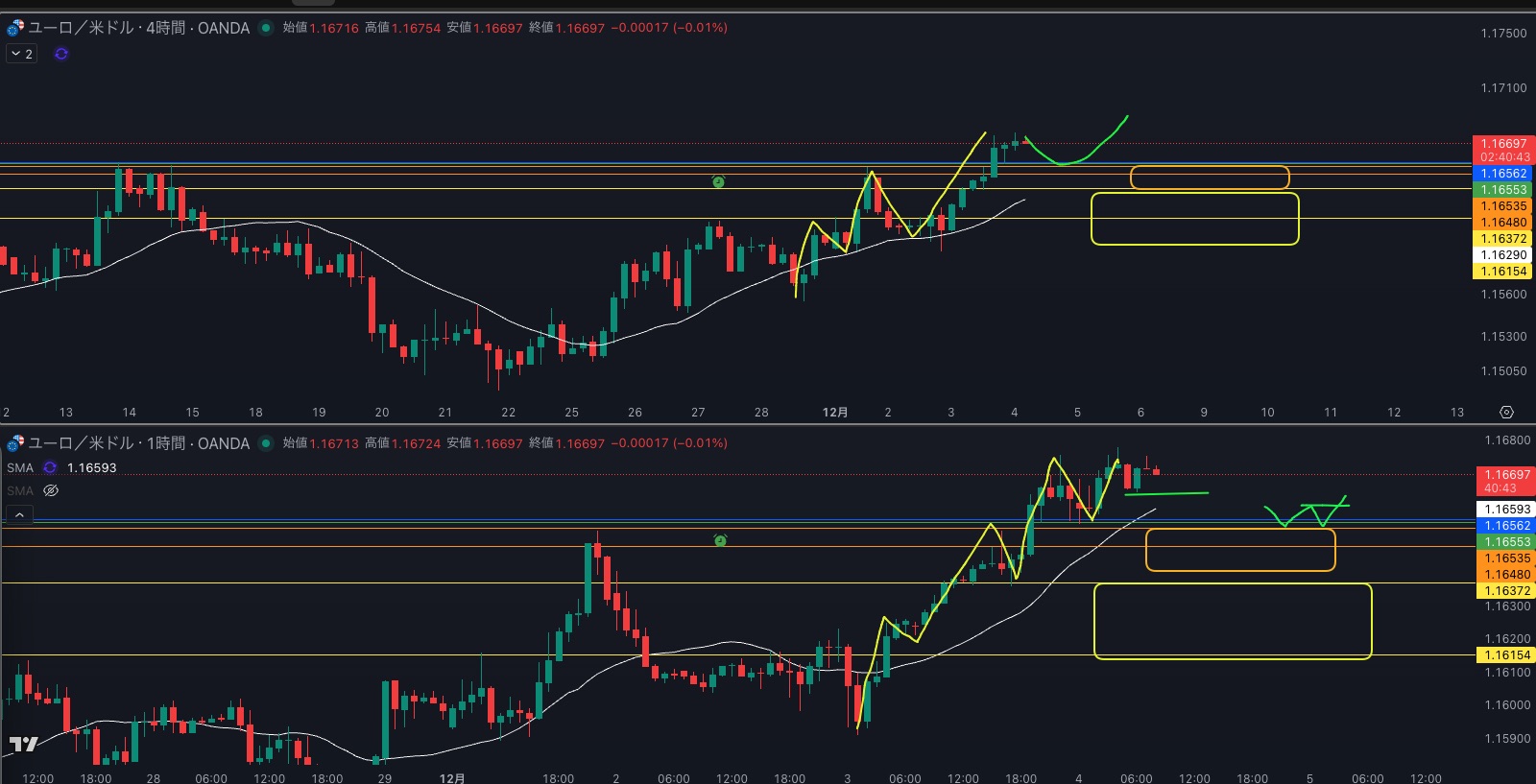The image size is (1536, 784).
Task: Click the EUR/USD flag icon on 1-hour chart
Action: (x=15, y=443)
